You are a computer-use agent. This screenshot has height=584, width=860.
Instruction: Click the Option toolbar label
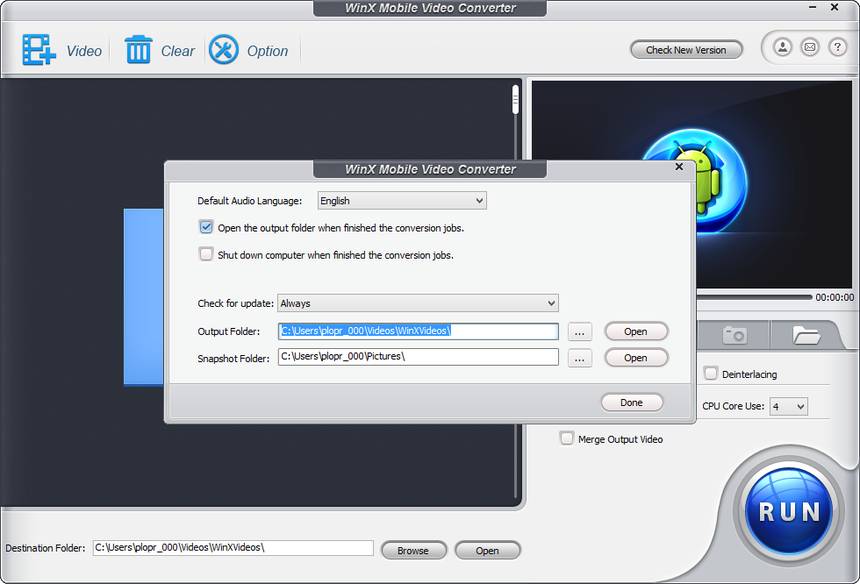coord(268,51)
